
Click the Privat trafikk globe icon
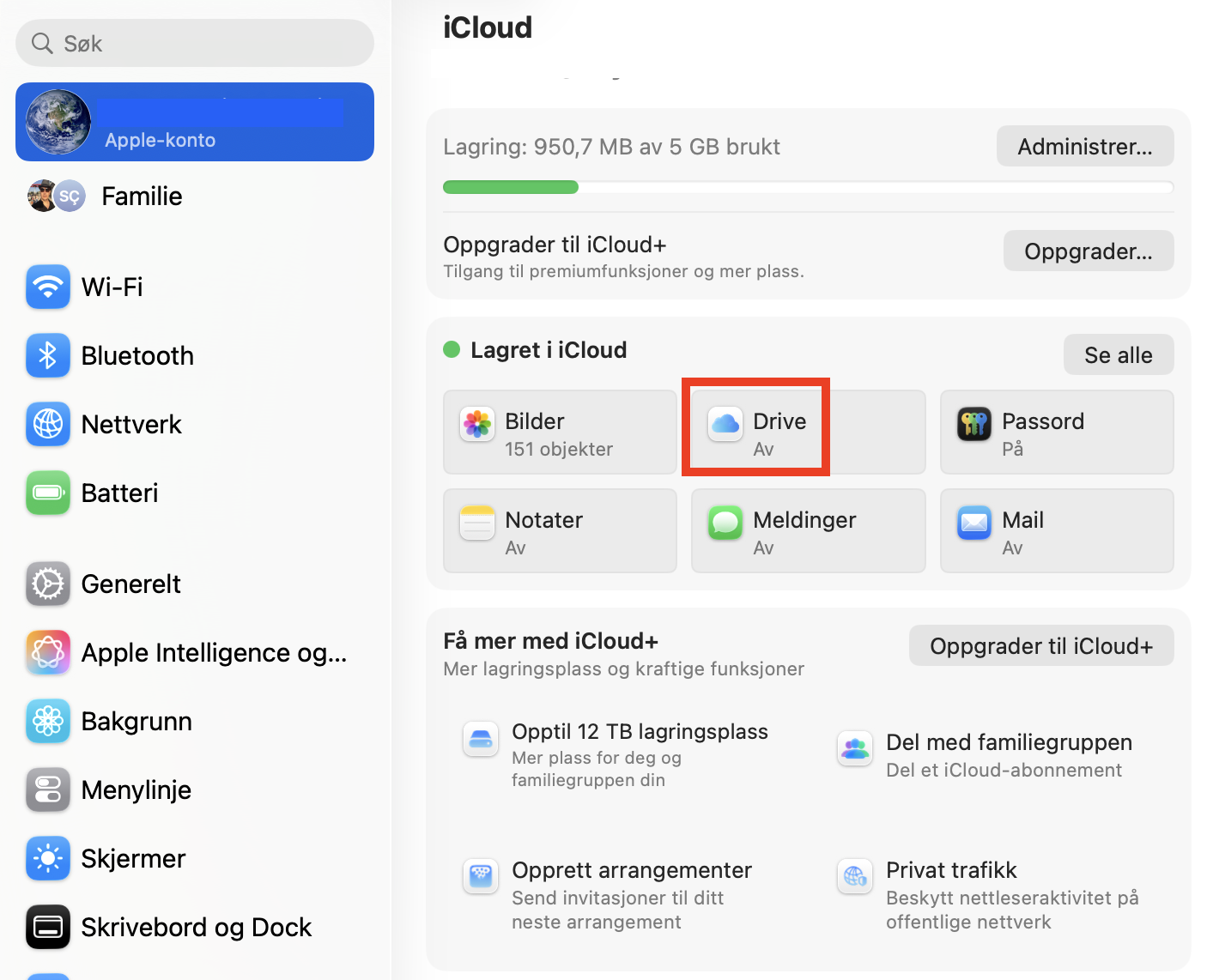[x=855, y=876]
